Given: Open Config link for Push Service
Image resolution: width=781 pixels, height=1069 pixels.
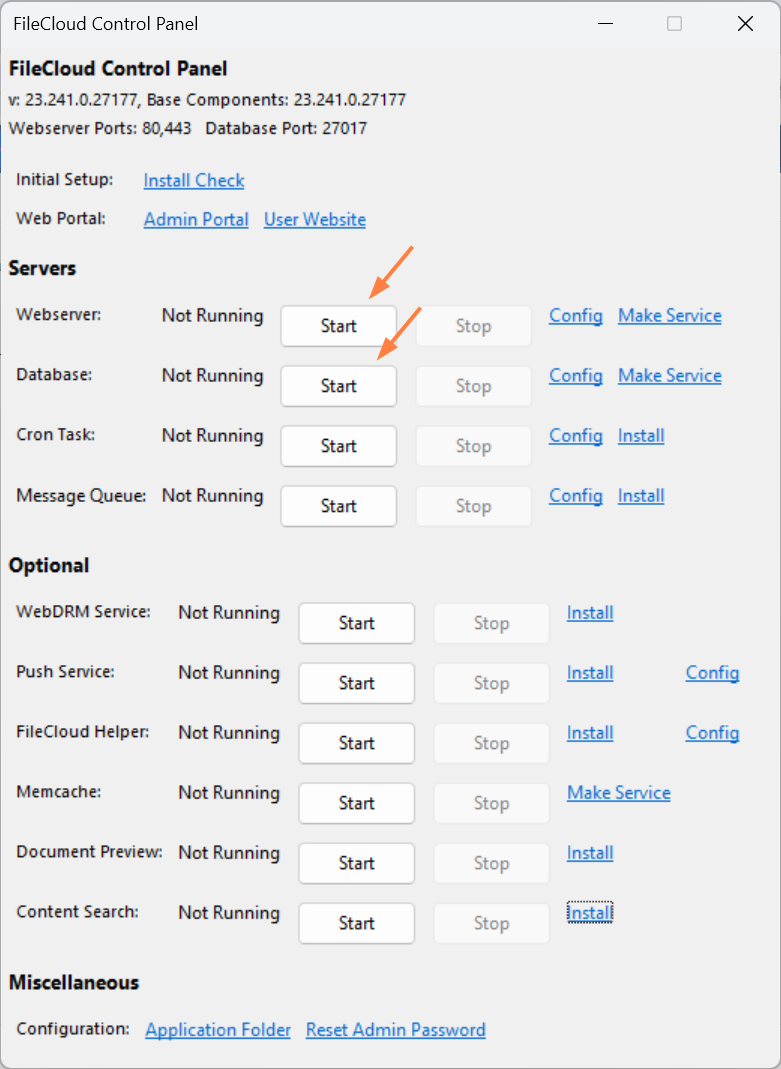Looking at the screenshot, I should [712, 672].
